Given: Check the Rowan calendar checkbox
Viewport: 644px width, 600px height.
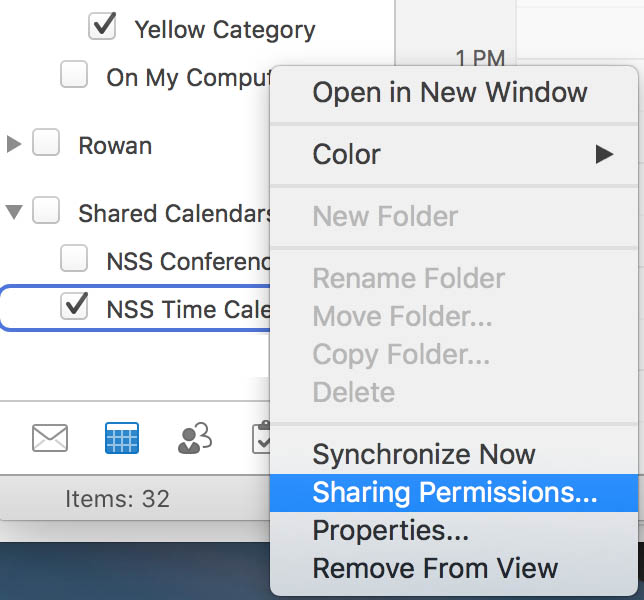Looking at the screenshot, I should click(x=46, y=142).
